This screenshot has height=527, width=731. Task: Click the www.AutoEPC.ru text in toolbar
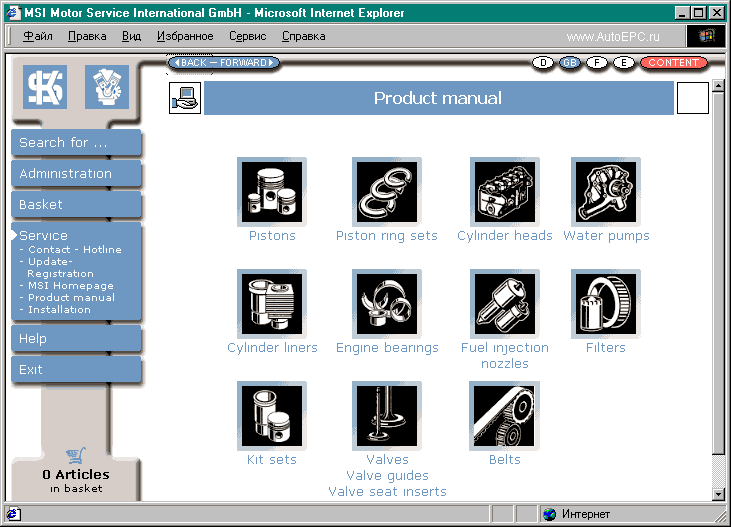pos(613,37)
